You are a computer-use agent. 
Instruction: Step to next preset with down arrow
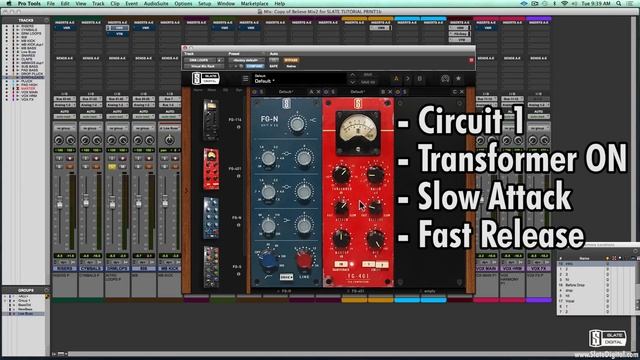[x=353, y=82]
